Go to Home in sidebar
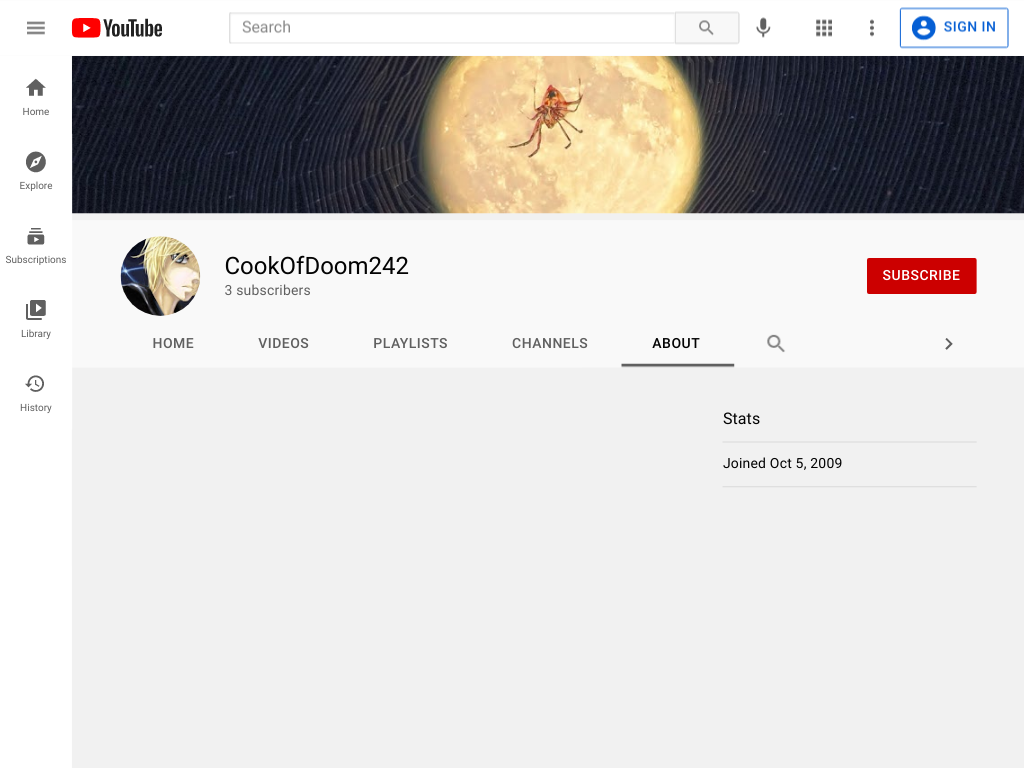Image resolution: width=1024 pixels, height=768 pixels. (x=36, y=97)
